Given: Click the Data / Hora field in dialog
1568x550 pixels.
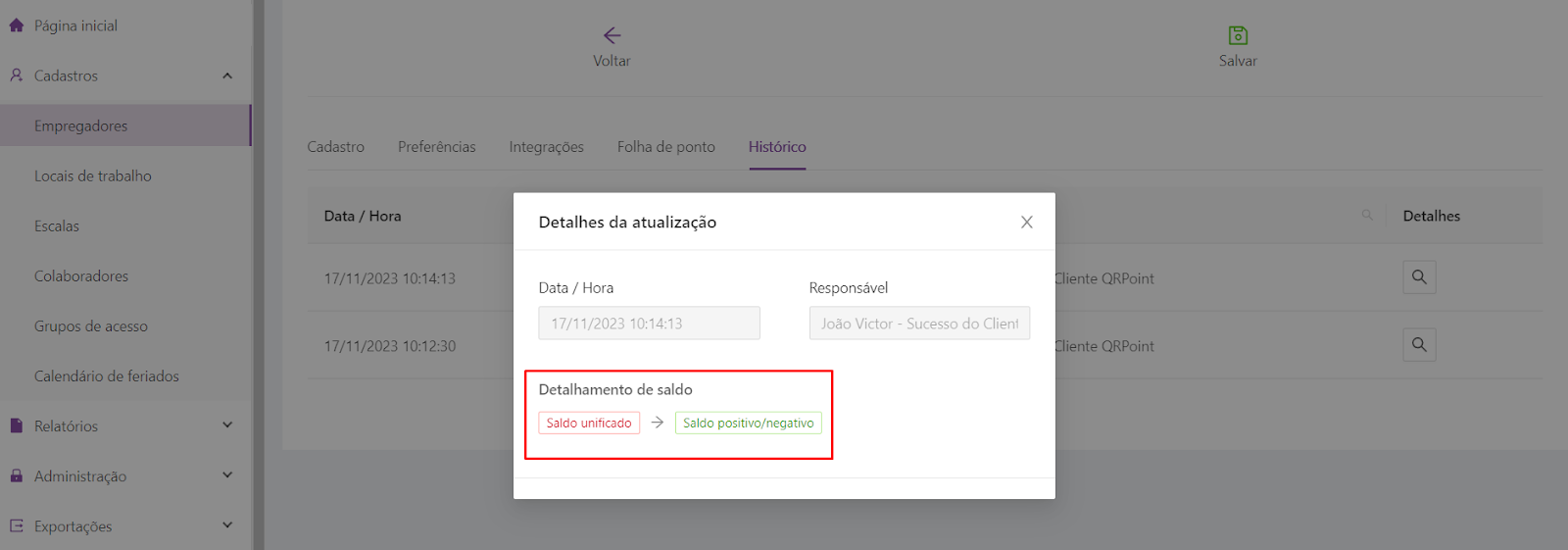Looking at the screenshot, I should [x=649, y=324].
